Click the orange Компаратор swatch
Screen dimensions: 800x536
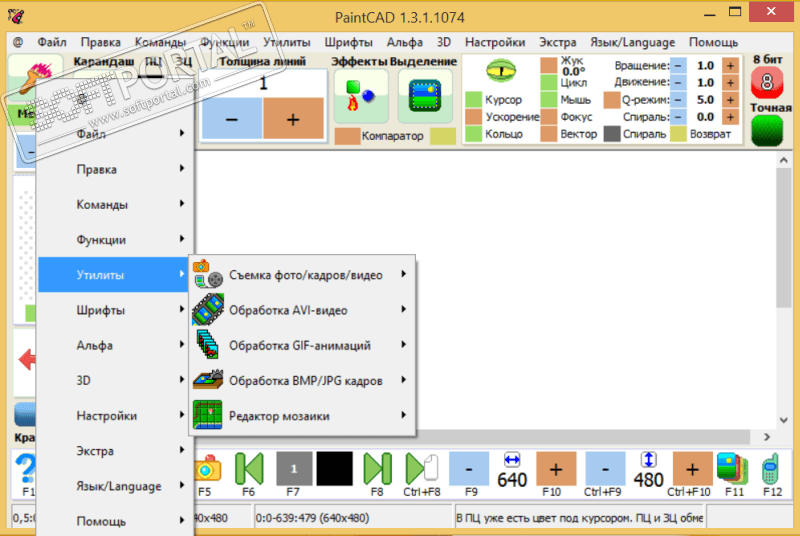tap(347, 136)
